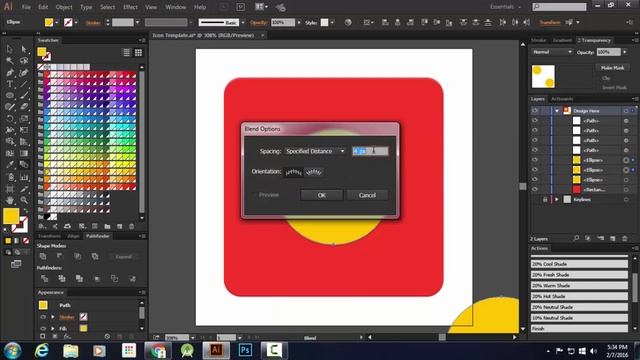Choose align-to-path blend orientation icon
The width and height of the screenshot is (640, 360).
[x=313, y=172]
